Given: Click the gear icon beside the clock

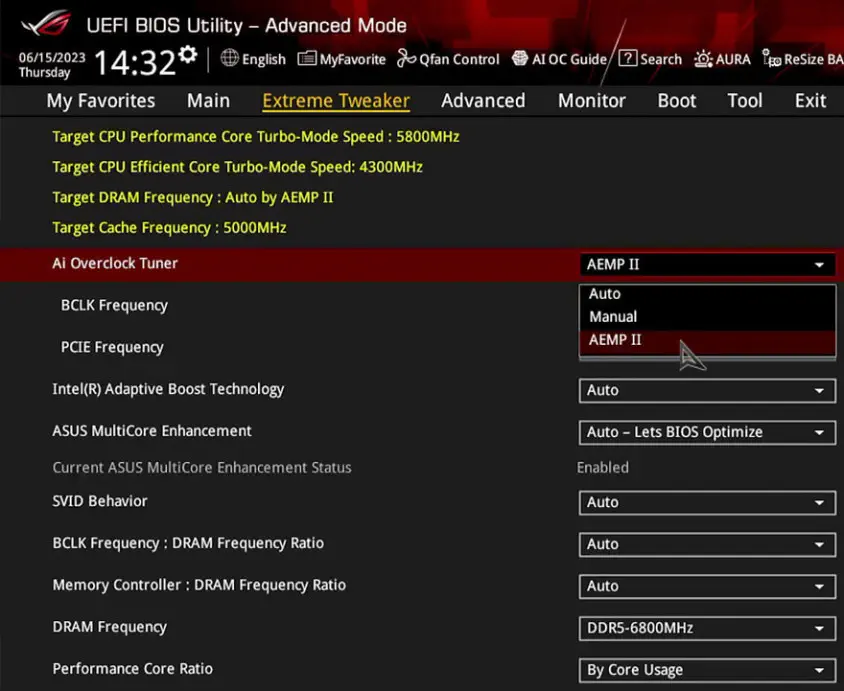Looking at the screenshot, I should point(187,58).
